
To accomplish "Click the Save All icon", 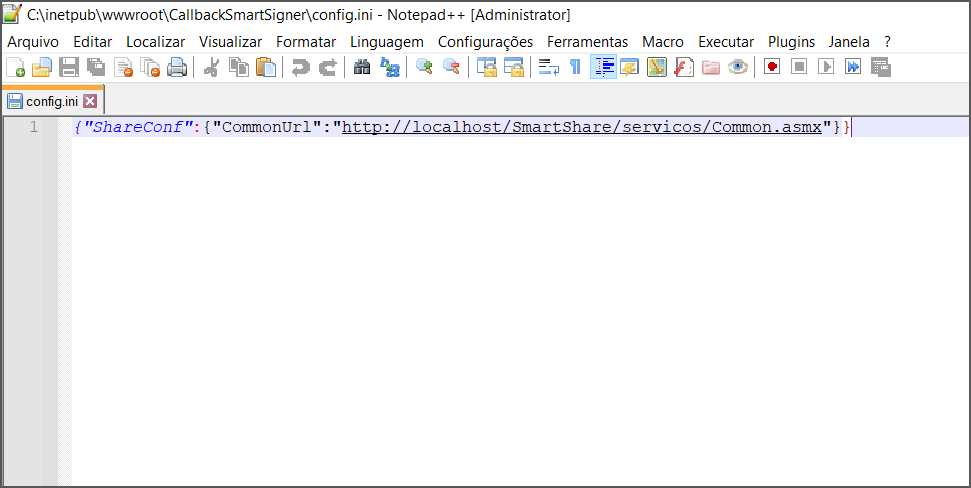I will [x=96, y=67].
